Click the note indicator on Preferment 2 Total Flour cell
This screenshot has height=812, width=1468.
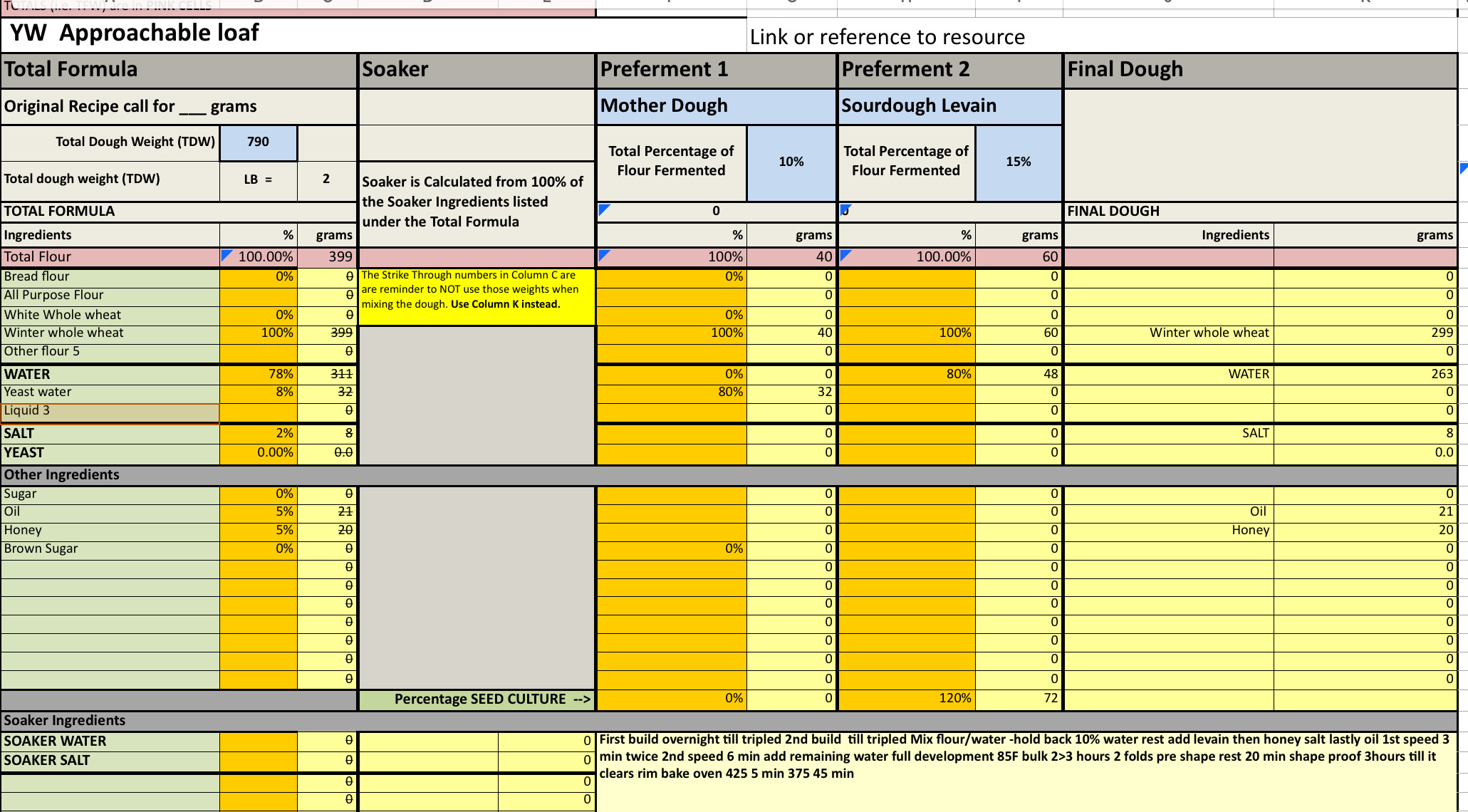pyautogui.click(x=845, y=254)
